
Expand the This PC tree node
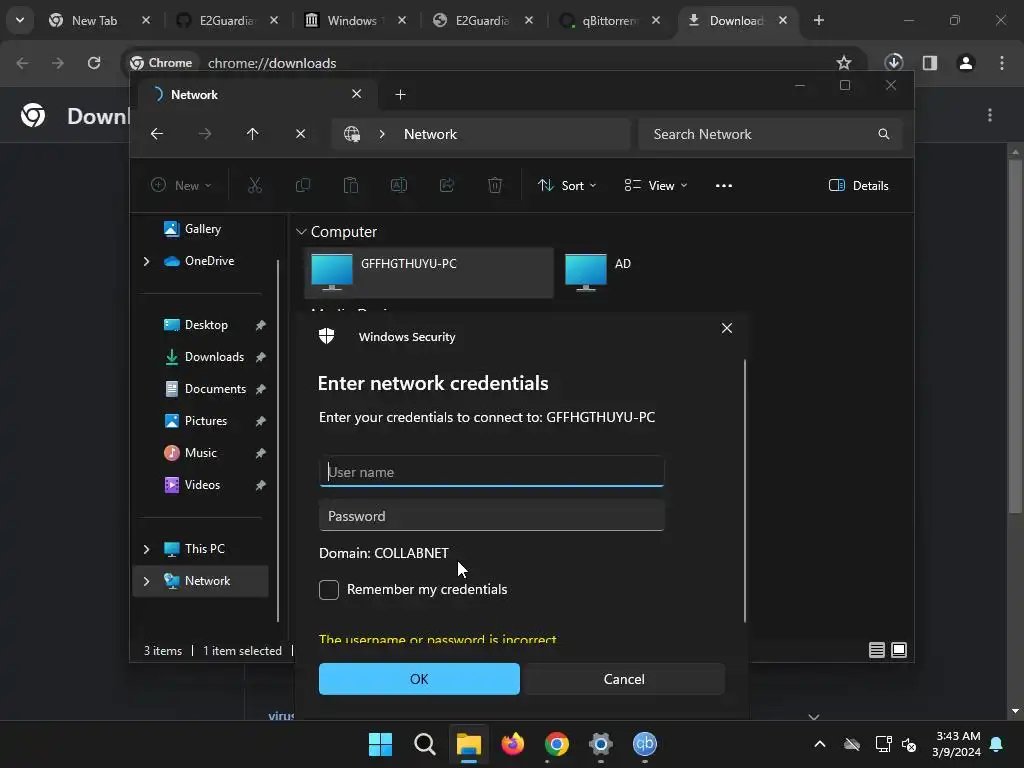pos(146,549)
